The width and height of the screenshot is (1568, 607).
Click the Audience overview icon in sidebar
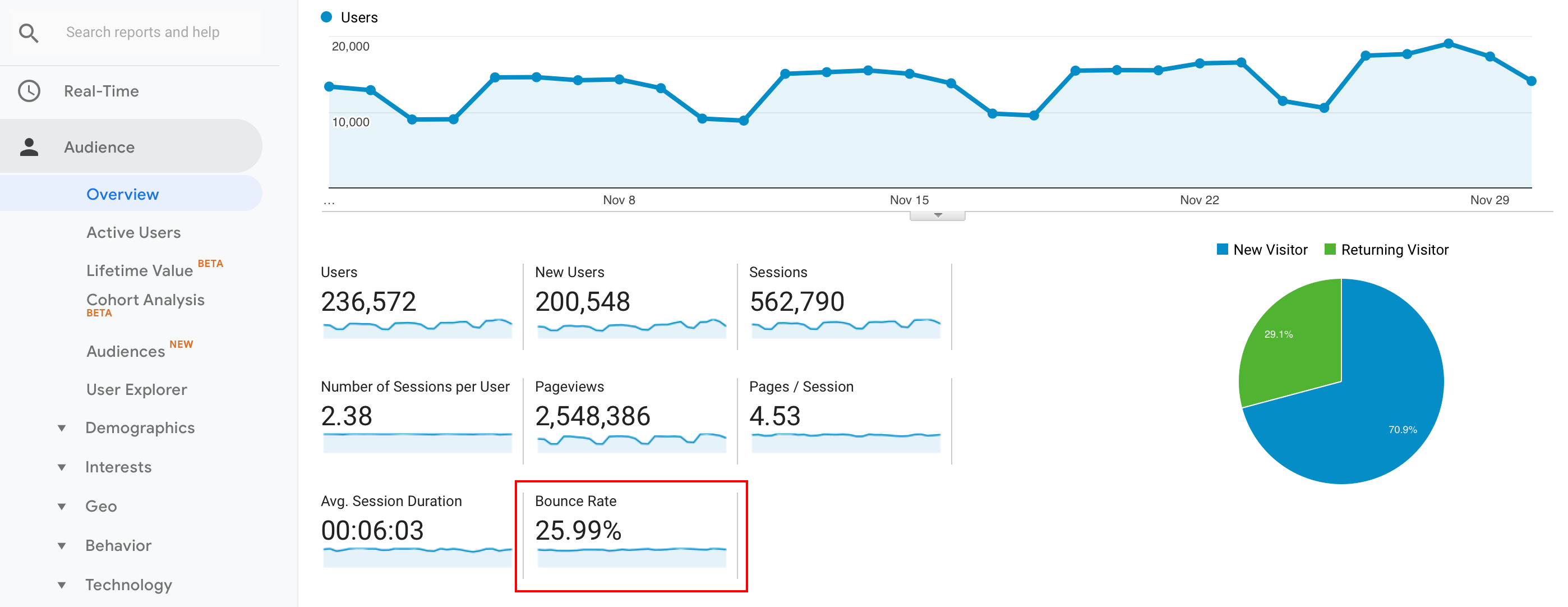(30, 147)
